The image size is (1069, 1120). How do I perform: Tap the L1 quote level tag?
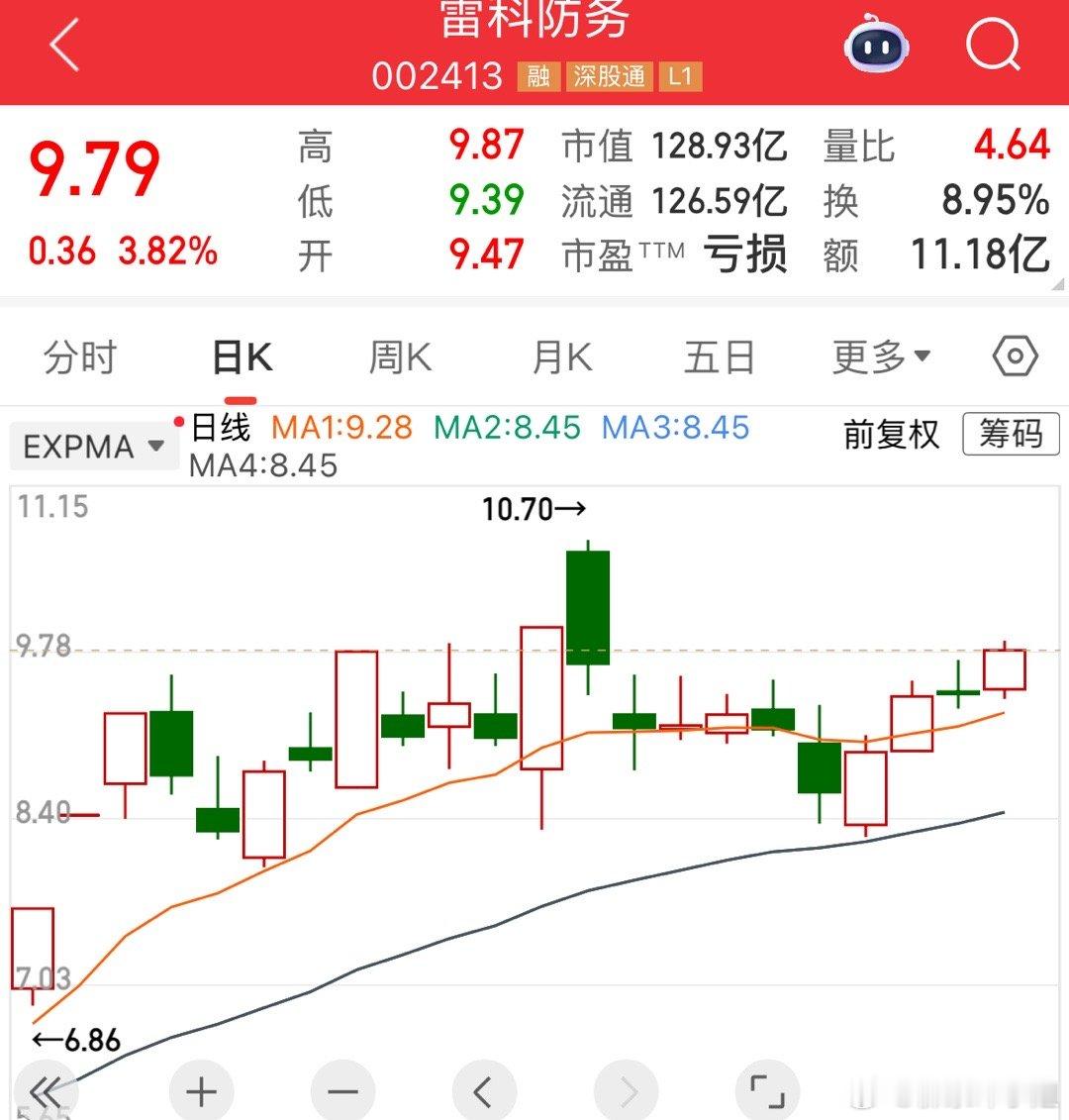coord(680,76)
